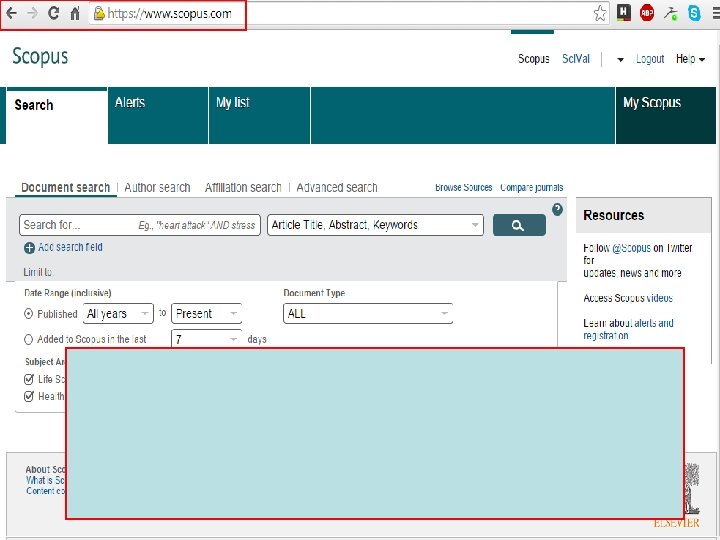Open the 7 days dropdown
The height and width of the screenshot is (540, 720).
click(206, 339)
